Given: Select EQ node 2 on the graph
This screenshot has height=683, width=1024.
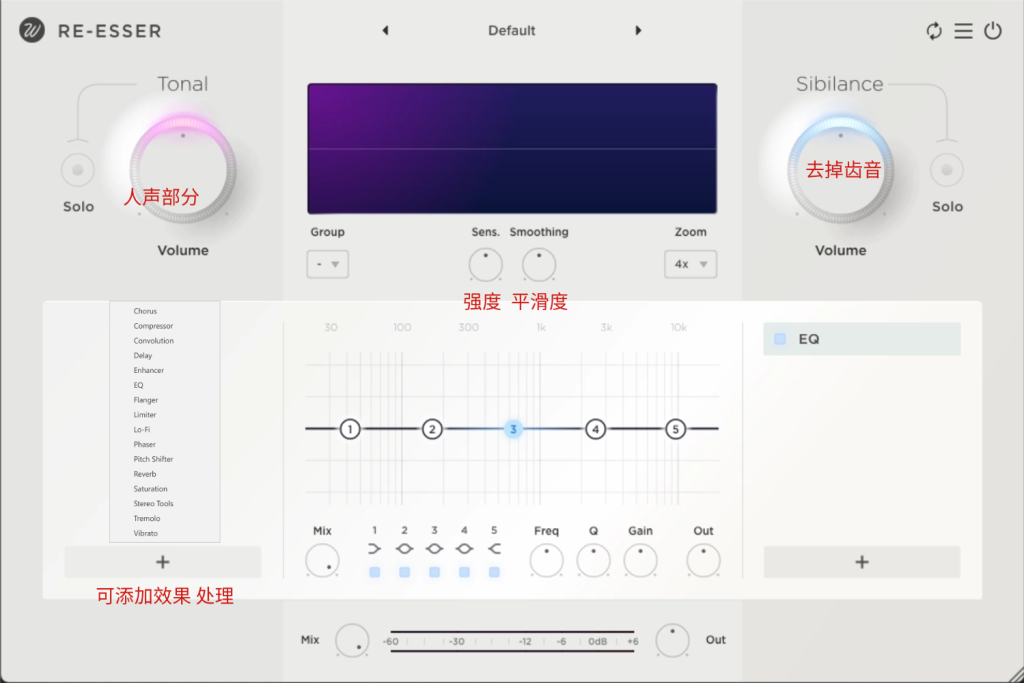Looking at the screenshot, I should [x=432, y=429].
